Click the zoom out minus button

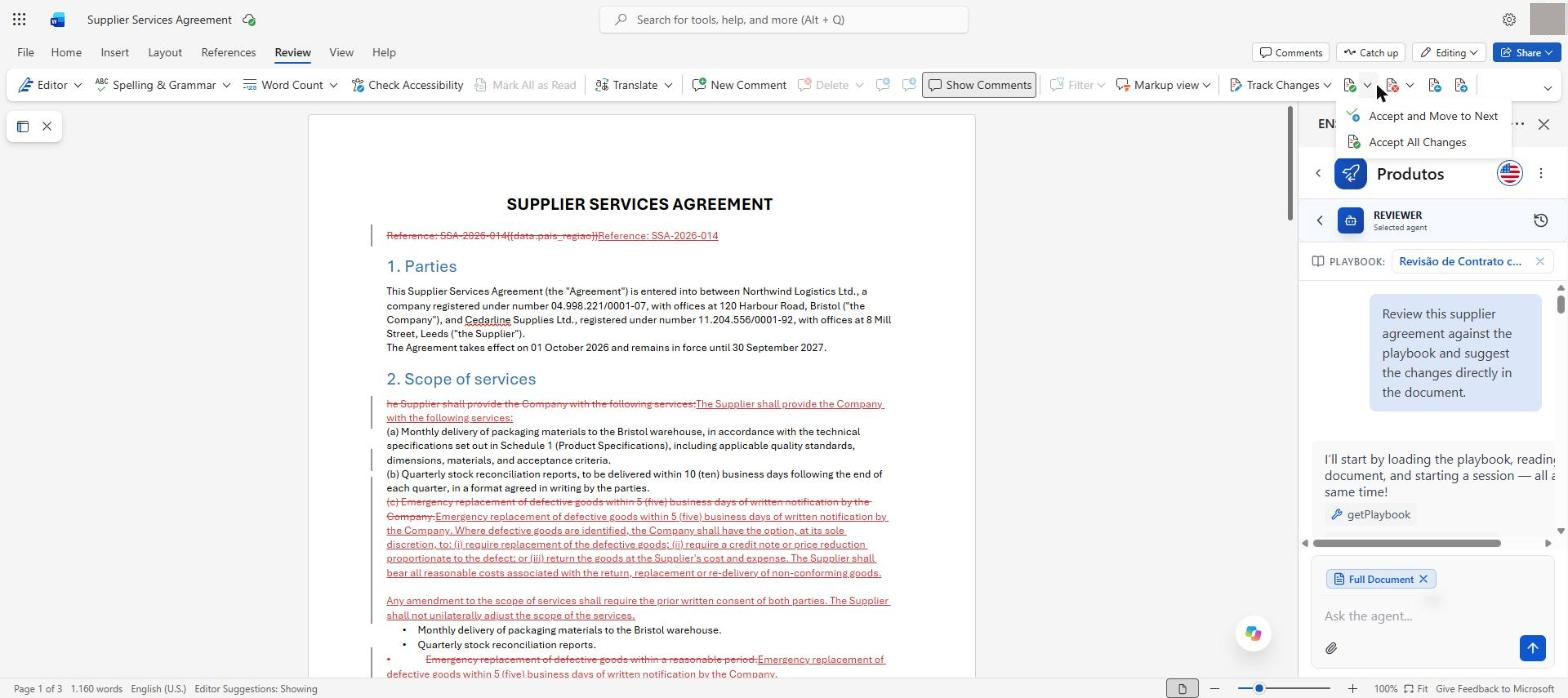pyautogui.click(x=1214, y=688)
